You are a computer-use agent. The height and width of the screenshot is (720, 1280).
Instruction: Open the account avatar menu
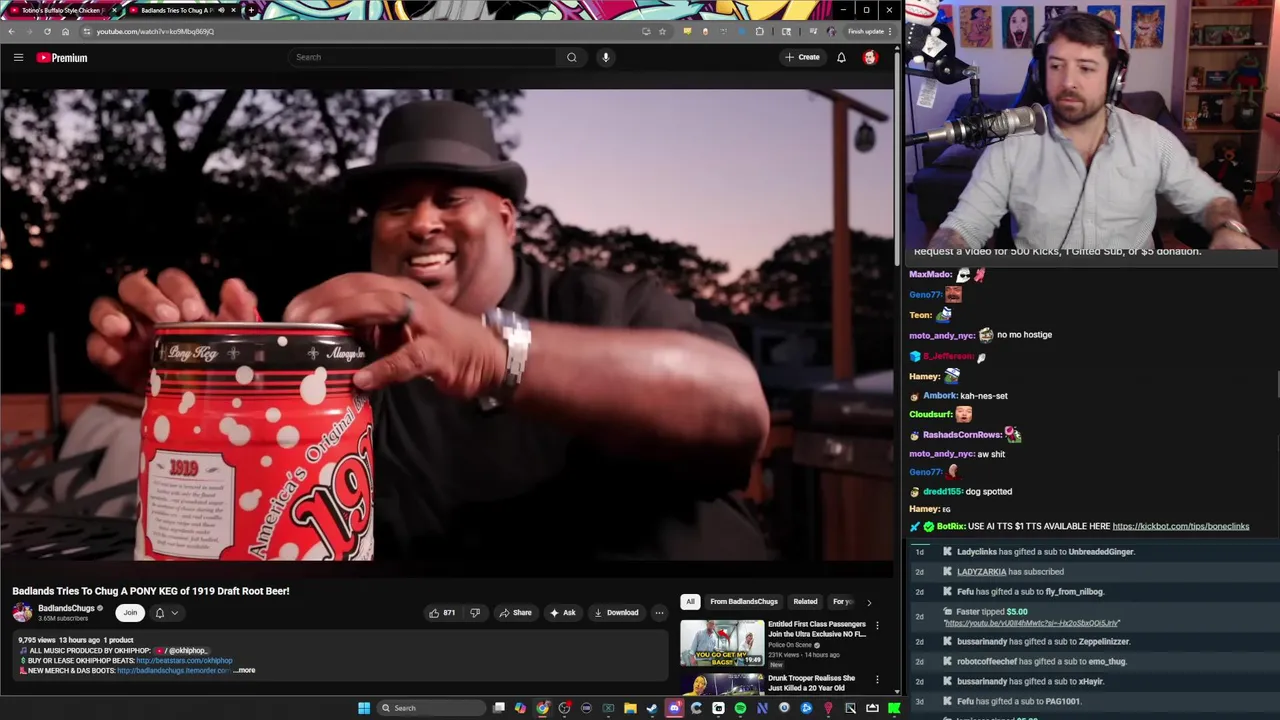(x=870, y=57)
